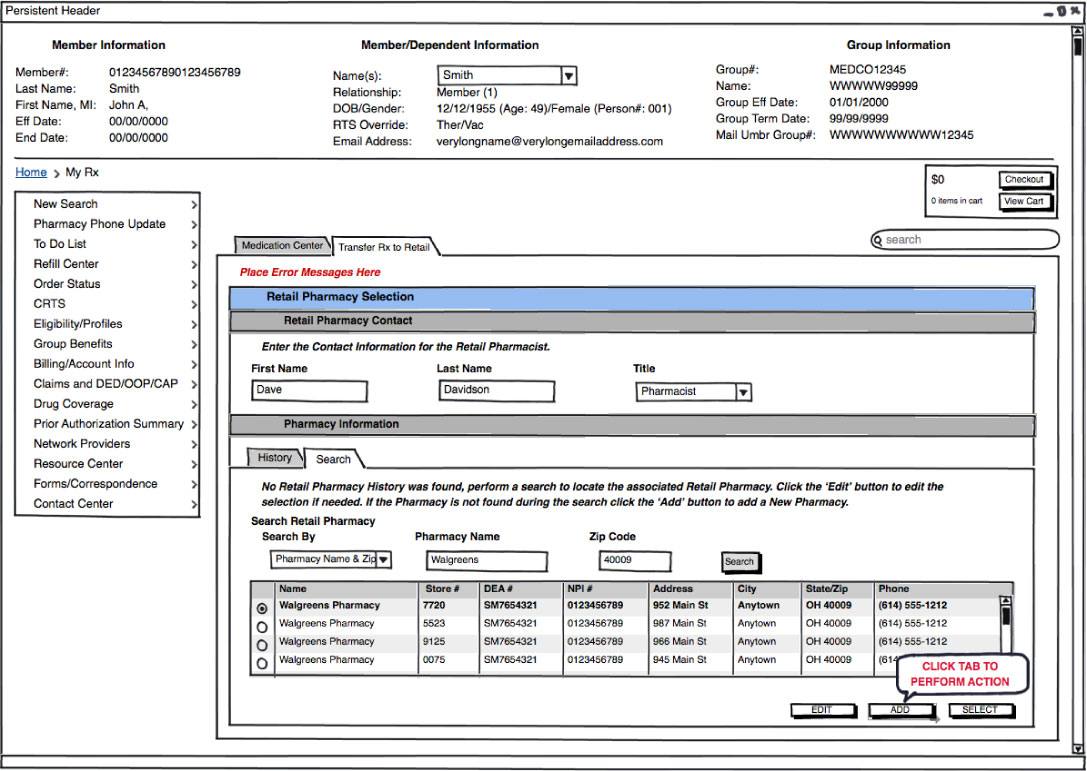The width and height of the screenshot is (1087, 771).
Task: Expand the To Do List arrow
Action: pyautogui.click(x=194, y=245)
